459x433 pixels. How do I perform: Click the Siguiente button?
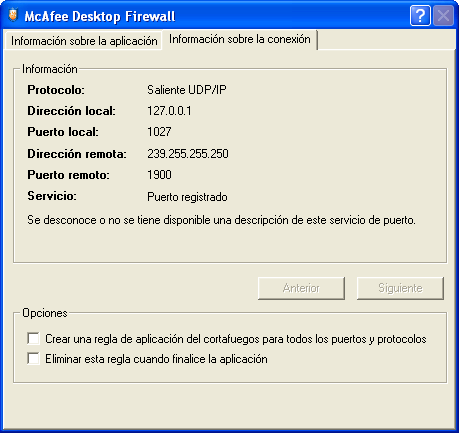[400, 288]
